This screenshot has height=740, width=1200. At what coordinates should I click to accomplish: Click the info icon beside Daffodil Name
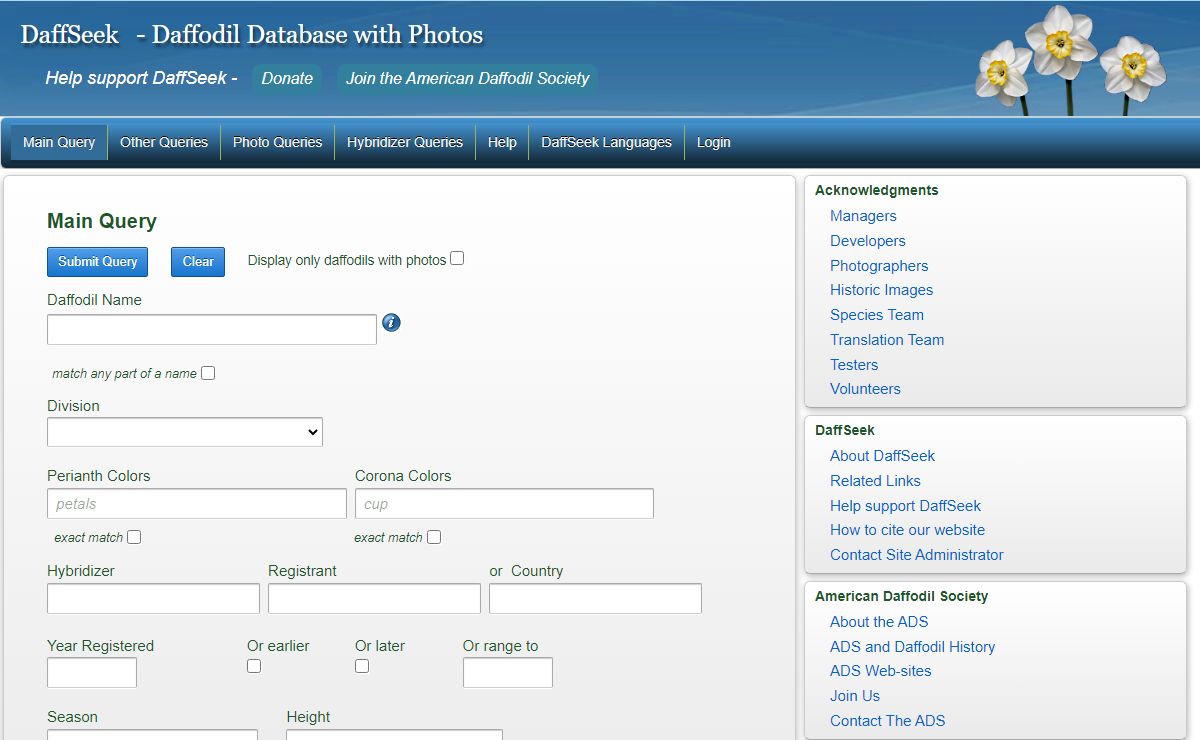coord(391,323)
